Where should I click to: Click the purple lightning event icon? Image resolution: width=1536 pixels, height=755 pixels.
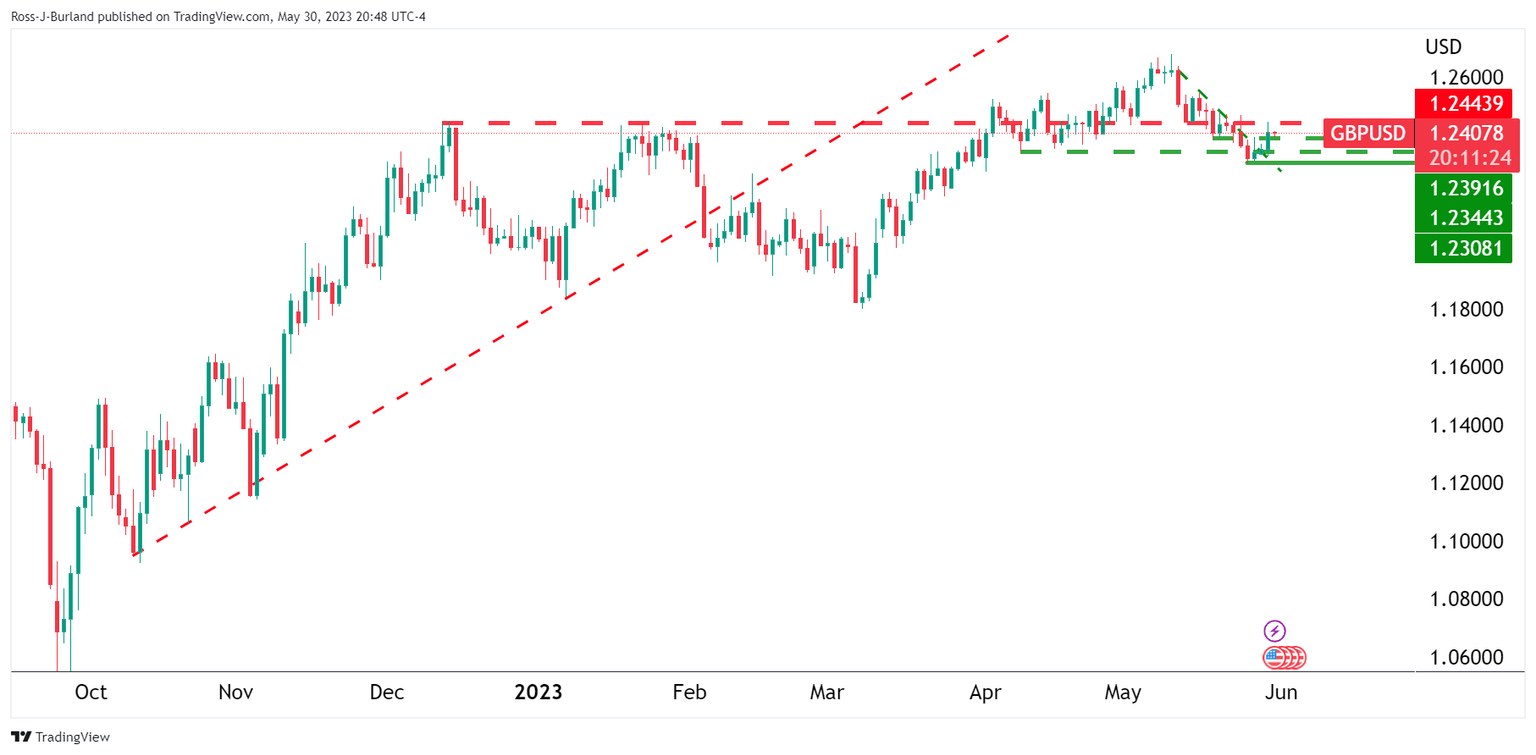click(1275, 631)
